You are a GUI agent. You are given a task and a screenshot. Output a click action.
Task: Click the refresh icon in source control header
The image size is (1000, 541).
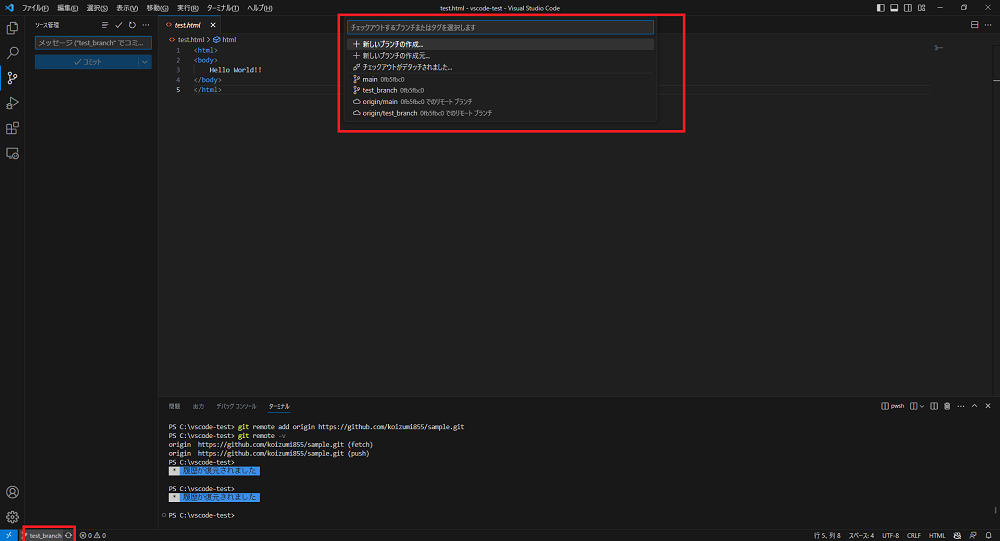click(132, 24)
